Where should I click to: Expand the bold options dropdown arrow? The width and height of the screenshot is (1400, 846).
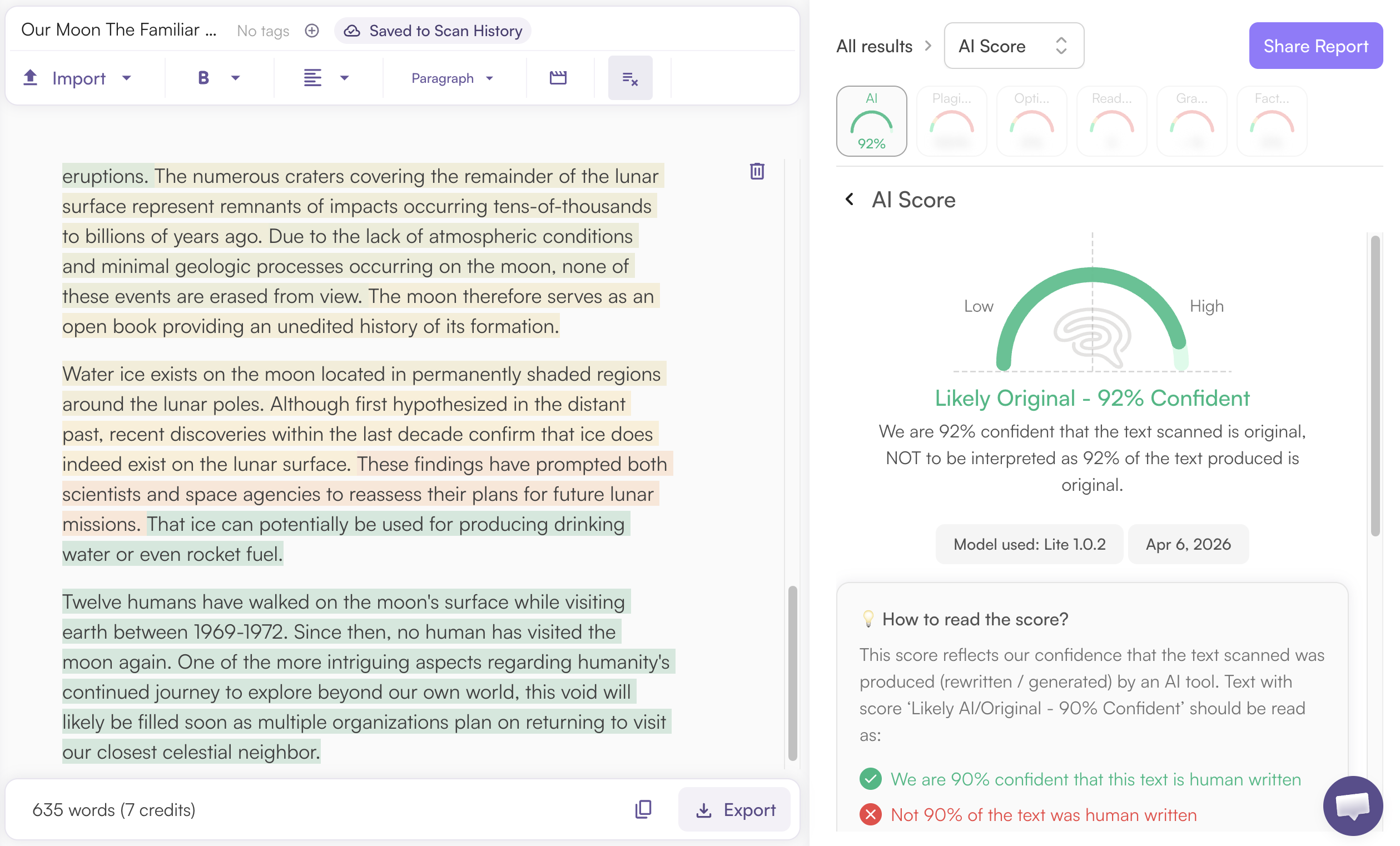(235, 78)
